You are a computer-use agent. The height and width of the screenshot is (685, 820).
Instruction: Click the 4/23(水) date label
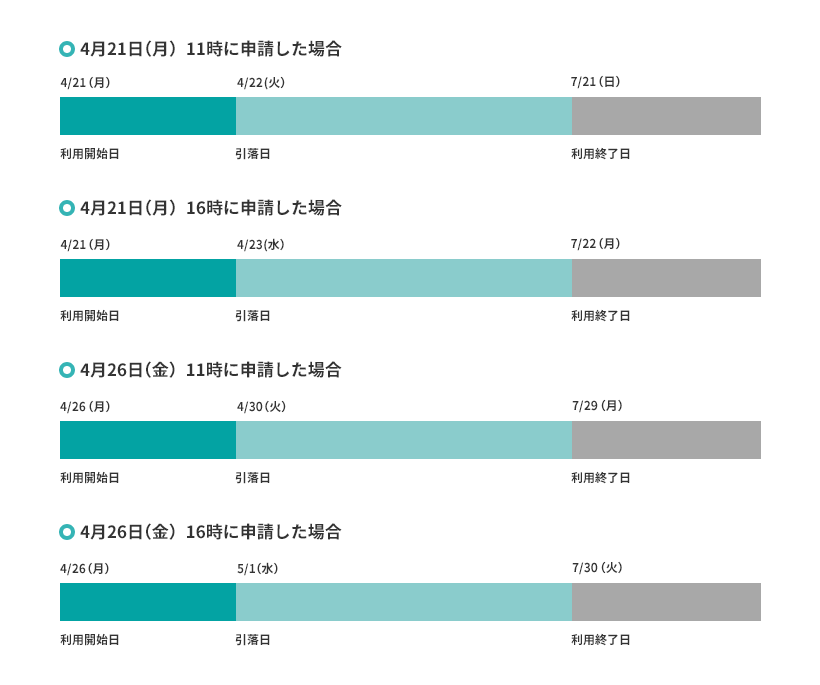[261, 245]
